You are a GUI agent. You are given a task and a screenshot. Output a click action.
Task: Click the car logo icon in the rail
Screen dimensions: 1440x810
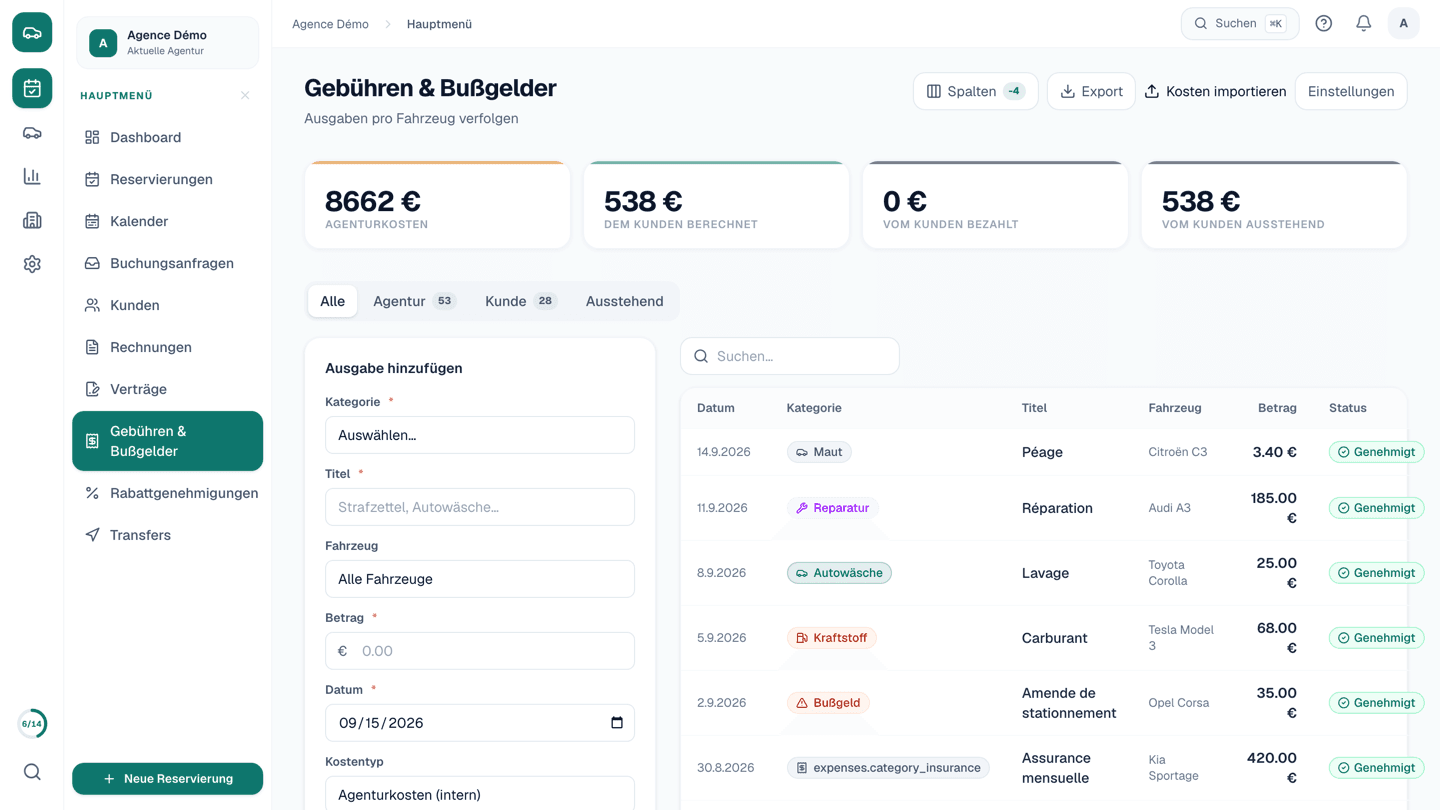tap(32, 32)
